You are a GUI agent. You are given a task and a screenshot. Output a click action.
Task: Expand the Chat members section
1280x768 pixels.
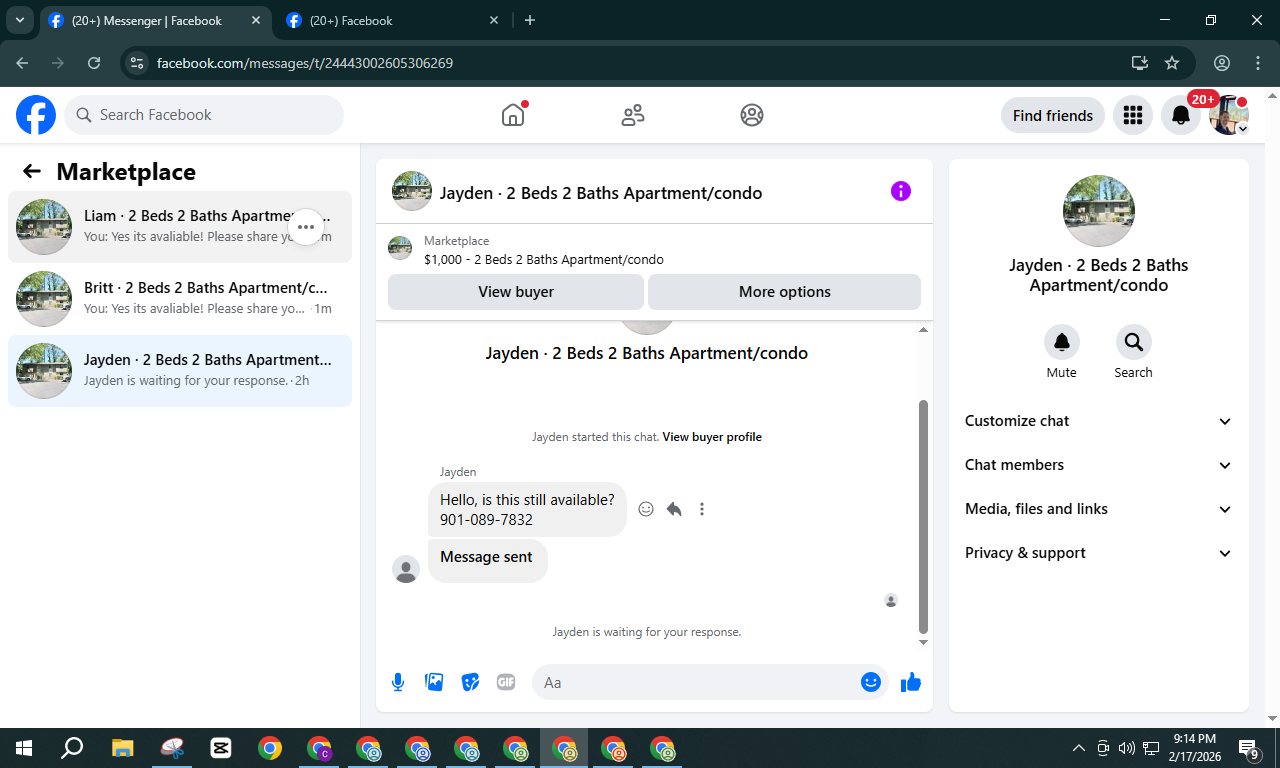[x=1099, y=465]
